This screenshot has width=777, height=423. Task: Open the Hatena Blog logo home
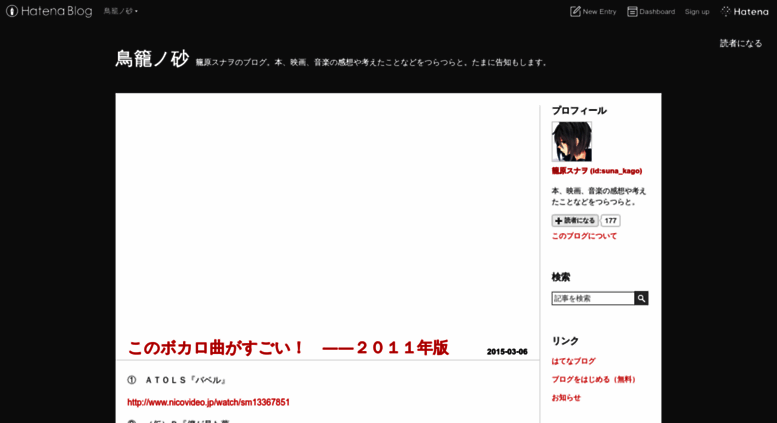coord(49,11)
